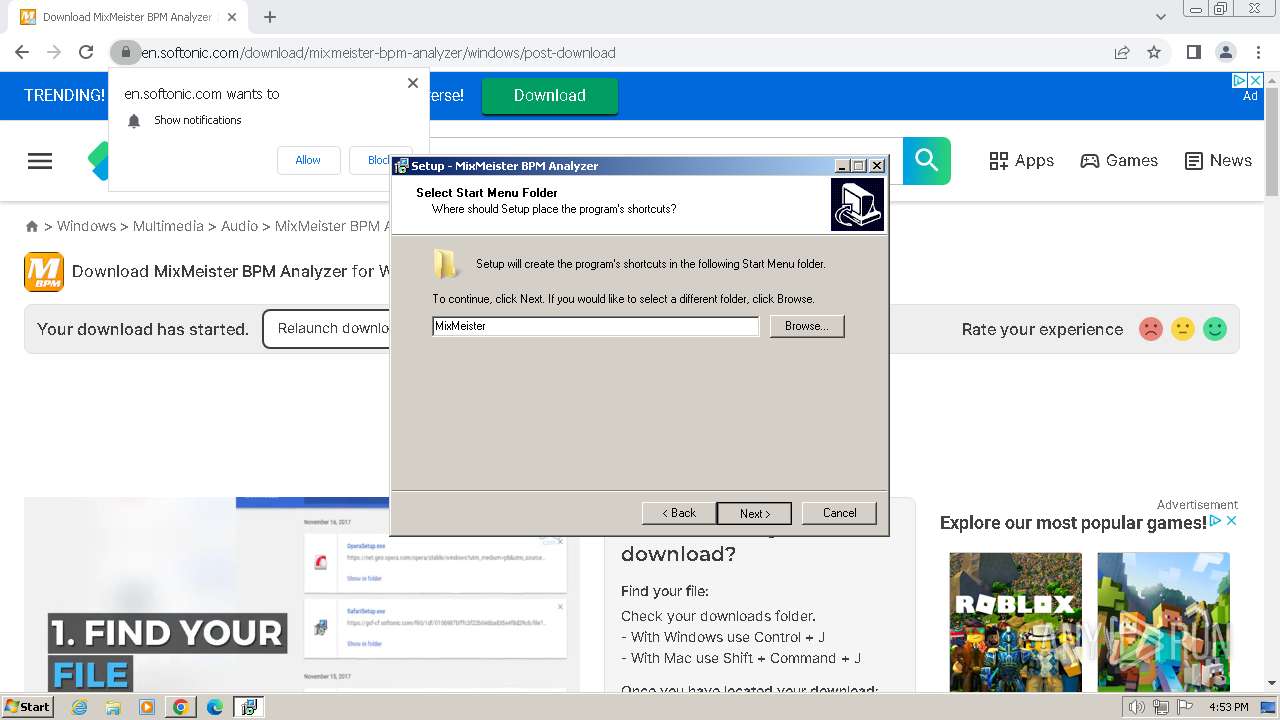Open the tab search dropdown arrow
Image resolution: width=1280 pixels, height=720 pixels.
[1161, 17]
